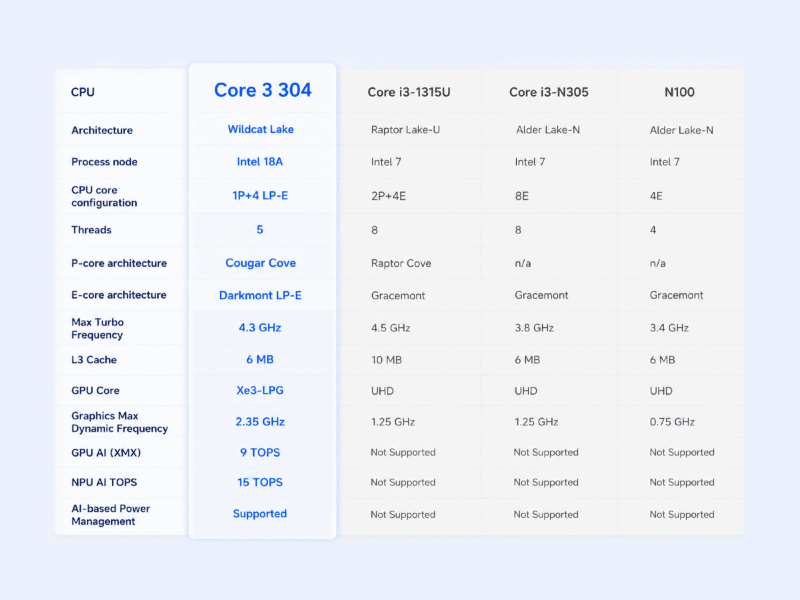Click the 'NPU AI TOPS' row label

(x=104, y=482)
